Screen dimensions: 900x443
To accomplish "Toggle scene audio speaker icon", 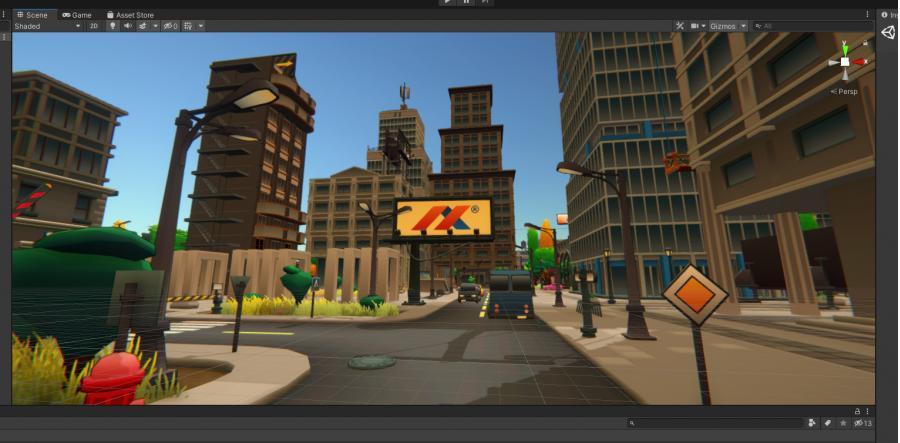I will click(x=127, y=26).
